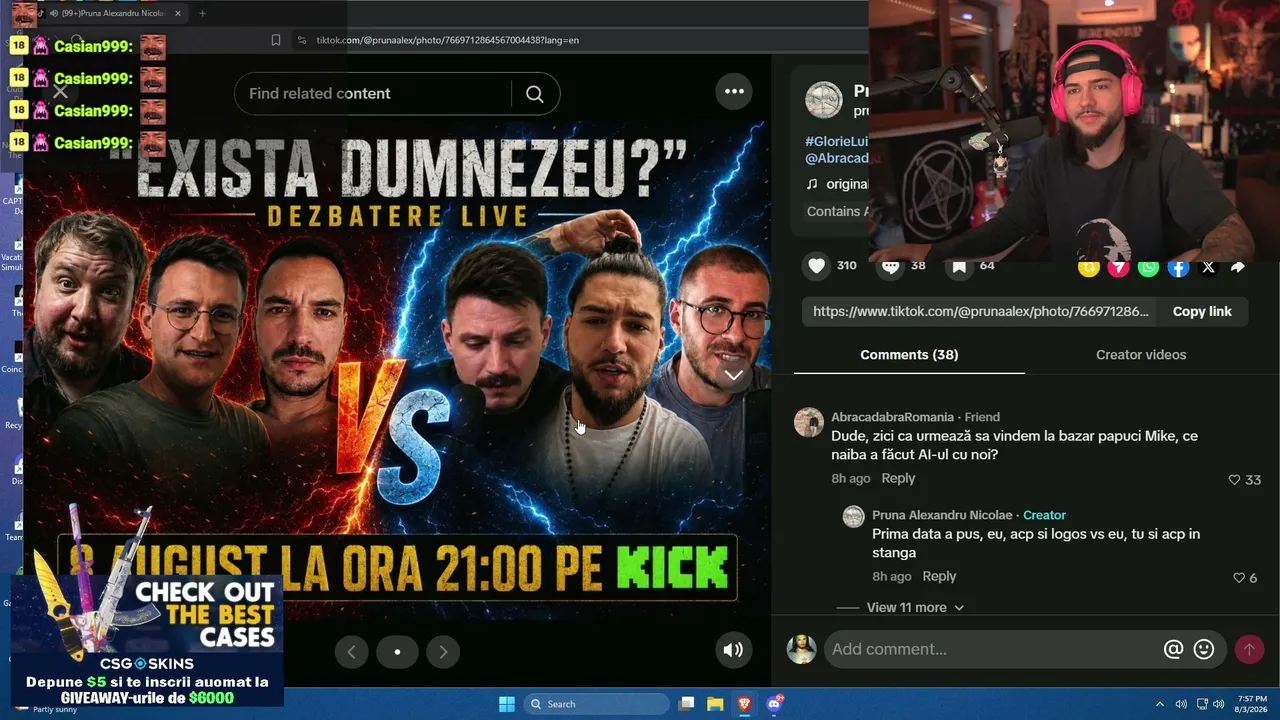Like AbracadabraRomania's comment with 33 likes
Image resolution: width=1280 pixels, height=720 pixels.
(x=1235, y=480)
